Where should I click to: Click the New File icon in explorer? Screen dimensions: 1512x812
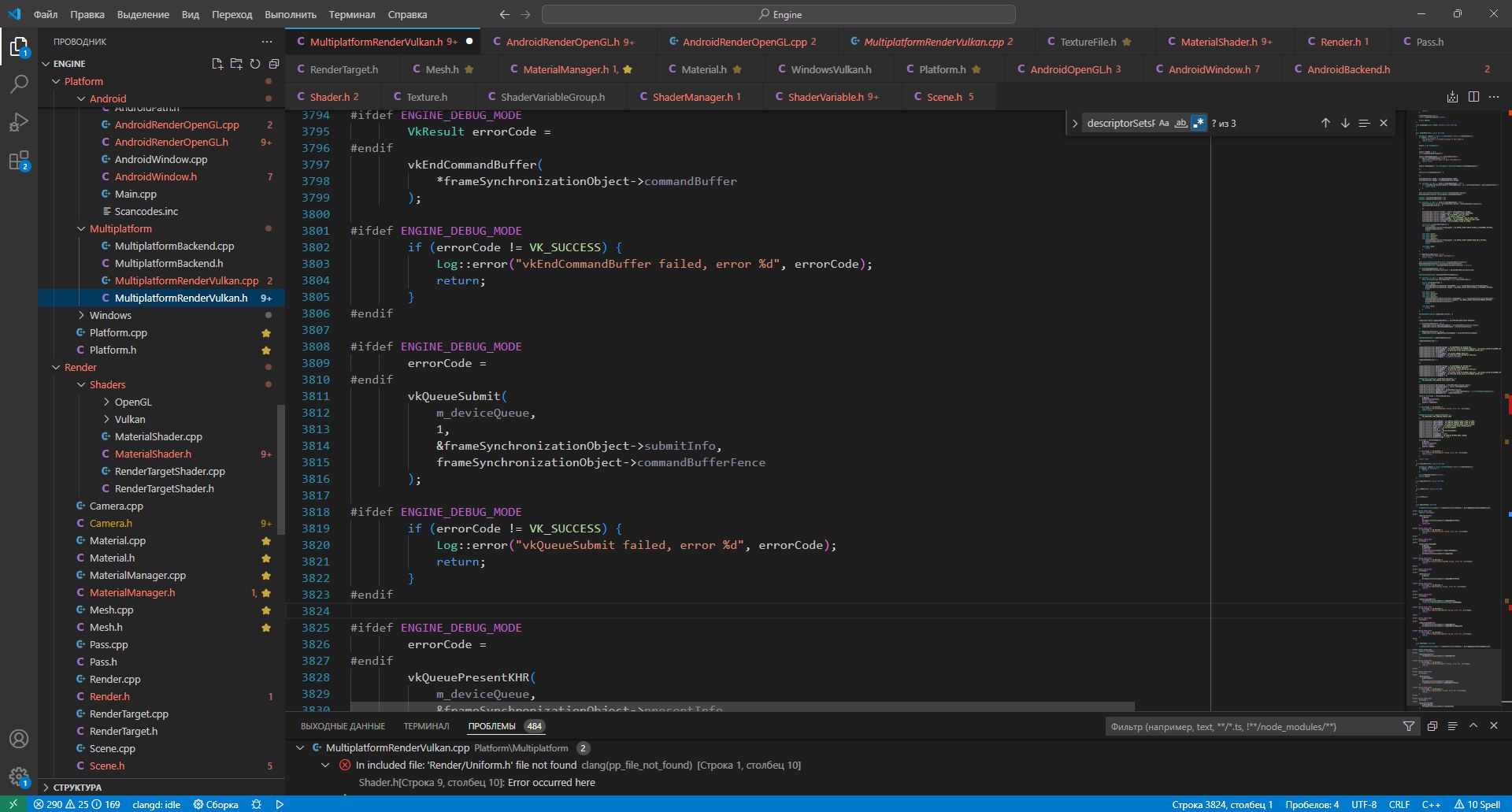(x=217, y=64)
